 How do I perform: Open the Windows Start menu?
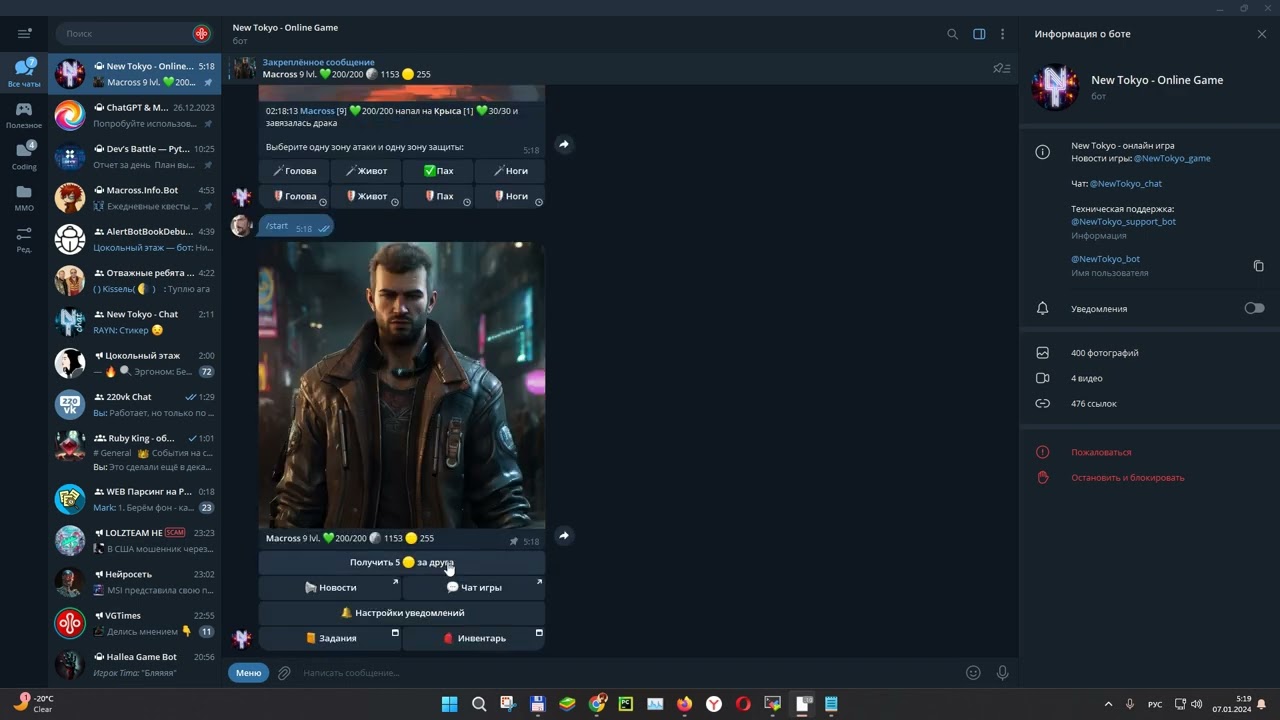coord(449,704)
